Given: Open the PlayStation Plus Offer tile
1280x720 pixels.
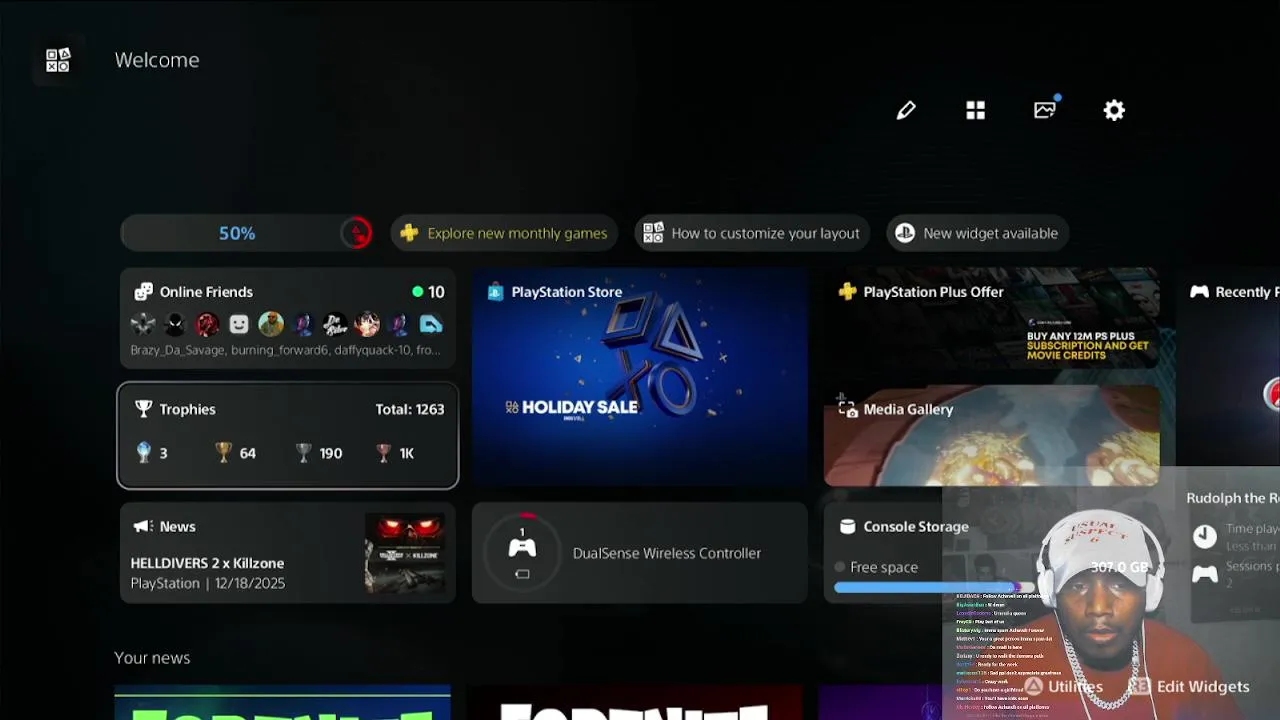Looking at the screenshot, I should pos(992,319).
